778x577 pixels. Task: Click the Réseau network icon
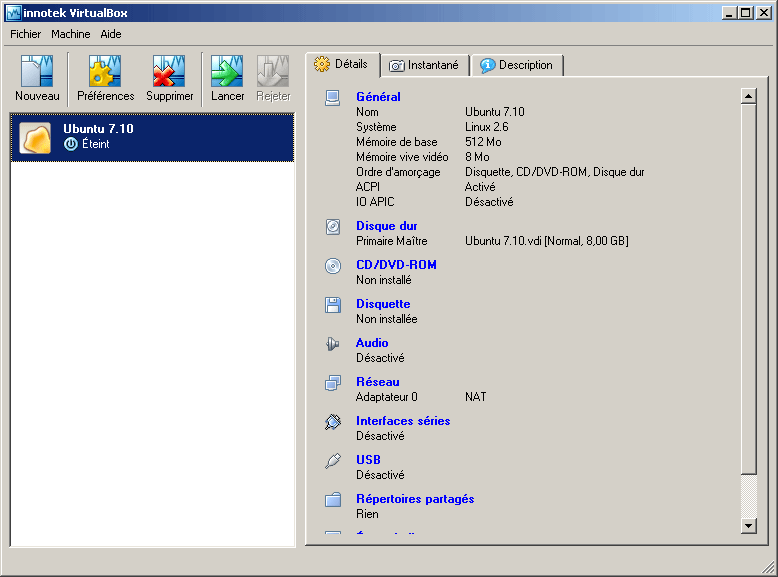333,383
